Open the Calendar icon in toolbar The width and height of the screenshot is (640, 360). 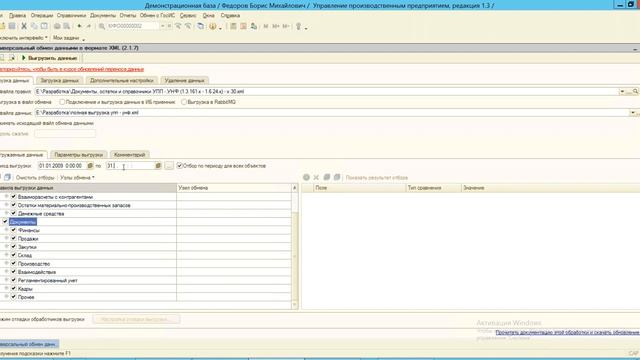243,26
